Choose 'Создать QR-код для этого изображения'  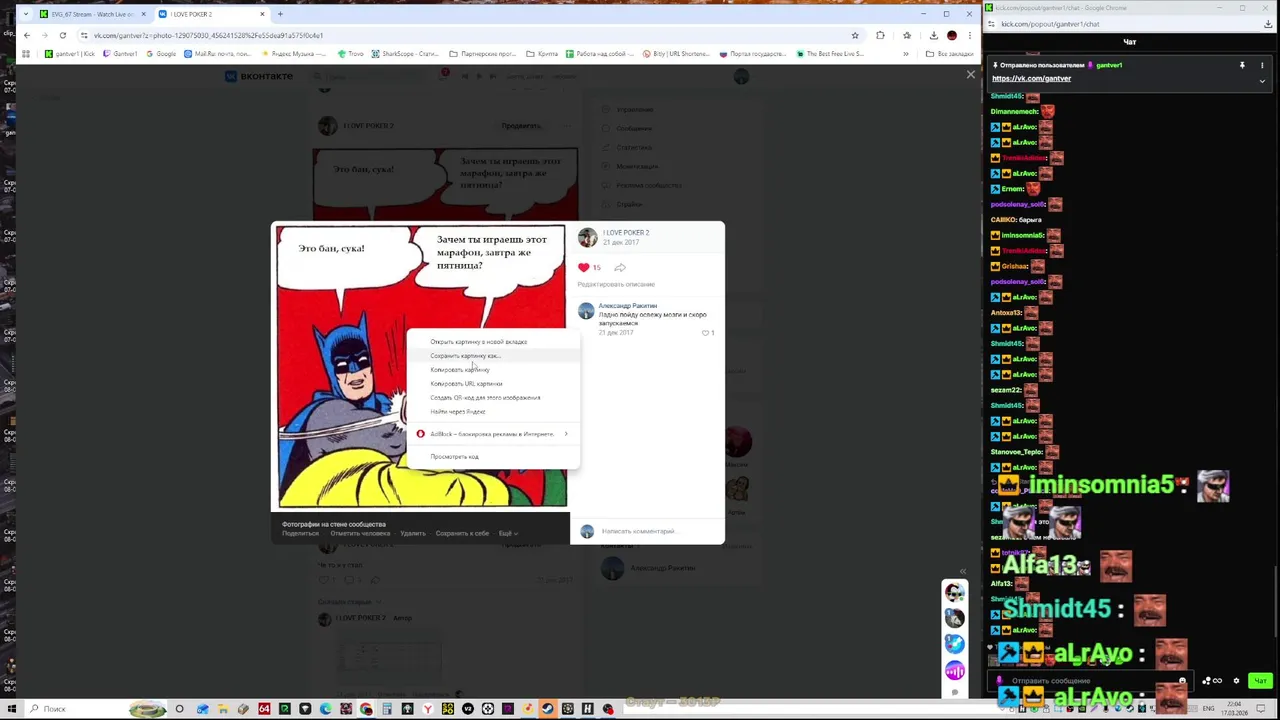[485, 398]
